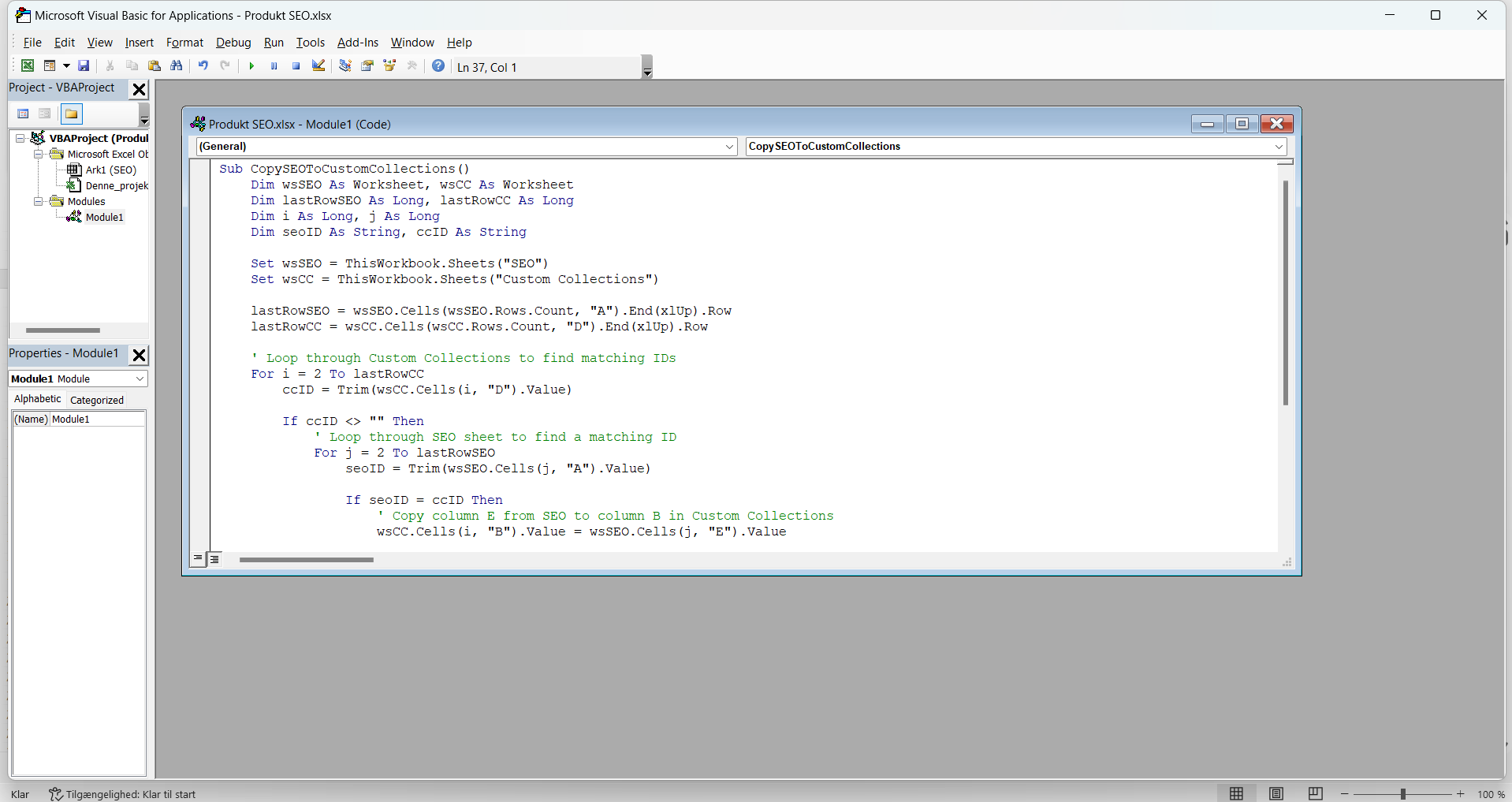Open the Tools menu

[x=311, y=43]
